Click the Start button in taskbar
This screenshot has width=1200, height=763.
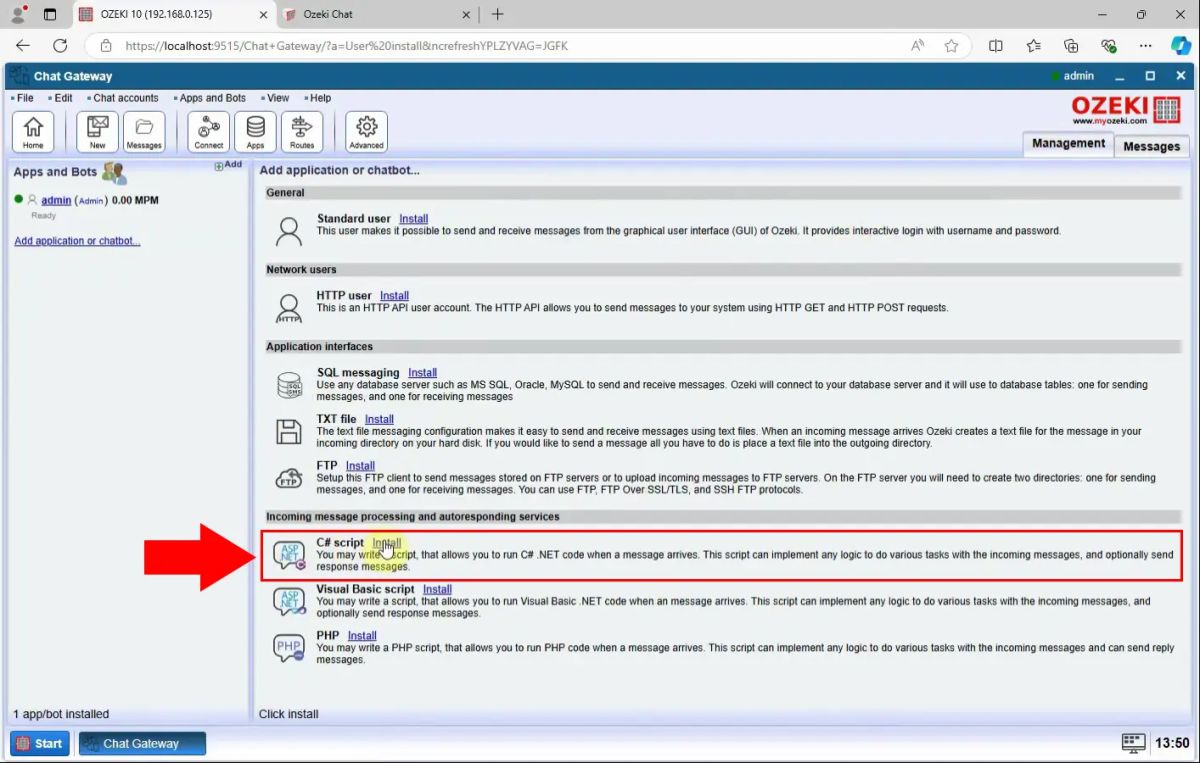pyautogui.click(x=40, y=743)
